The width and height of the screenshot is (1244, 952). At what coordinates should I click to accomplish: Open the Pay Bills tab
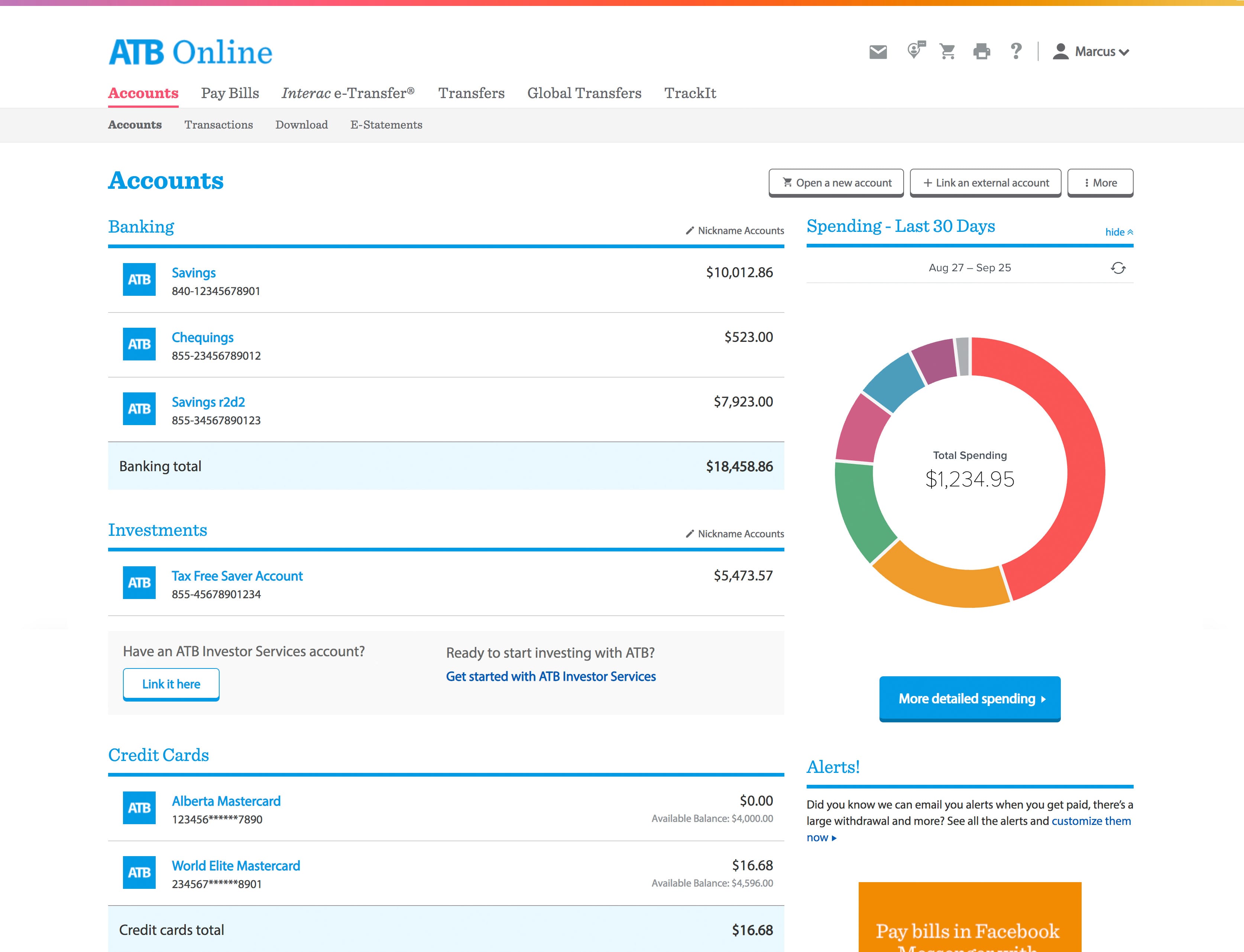230,93
